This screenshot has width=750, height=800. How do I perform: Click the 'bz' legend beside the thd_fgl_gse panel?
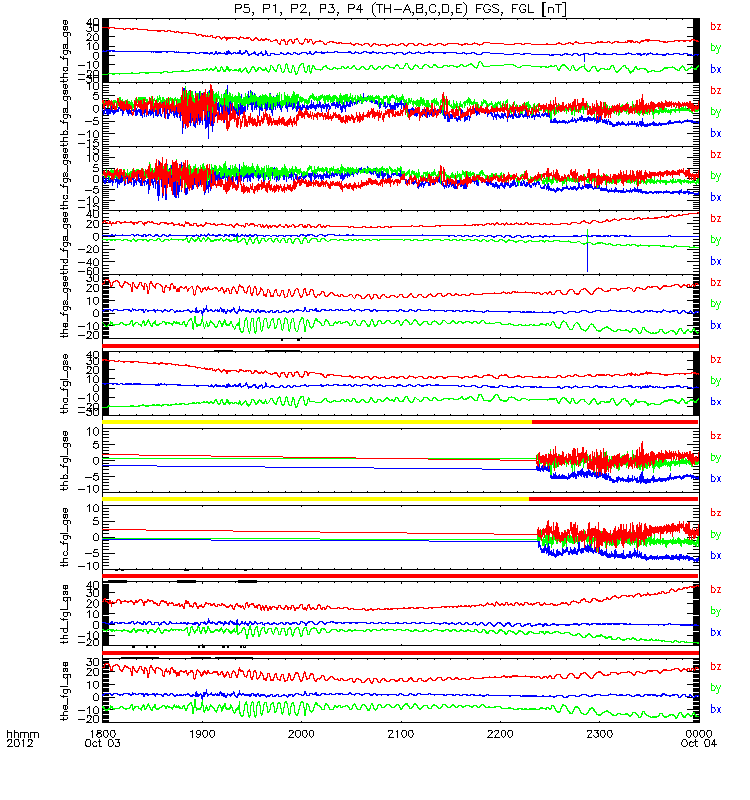(716, 590)
